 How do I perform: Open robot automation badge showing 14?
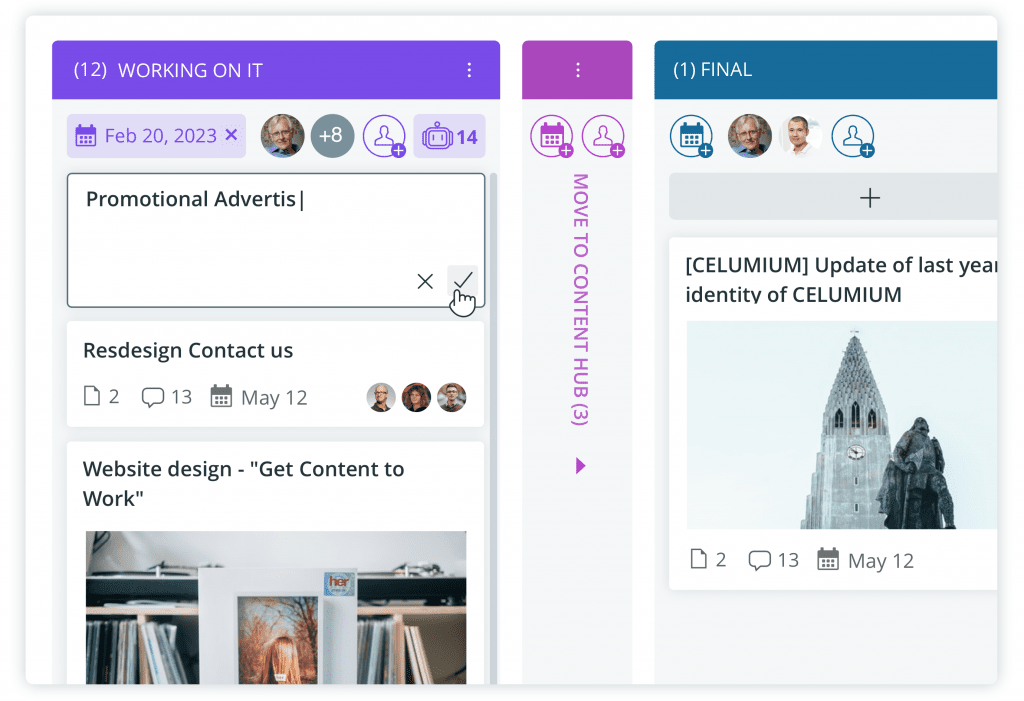coord(449,136)
